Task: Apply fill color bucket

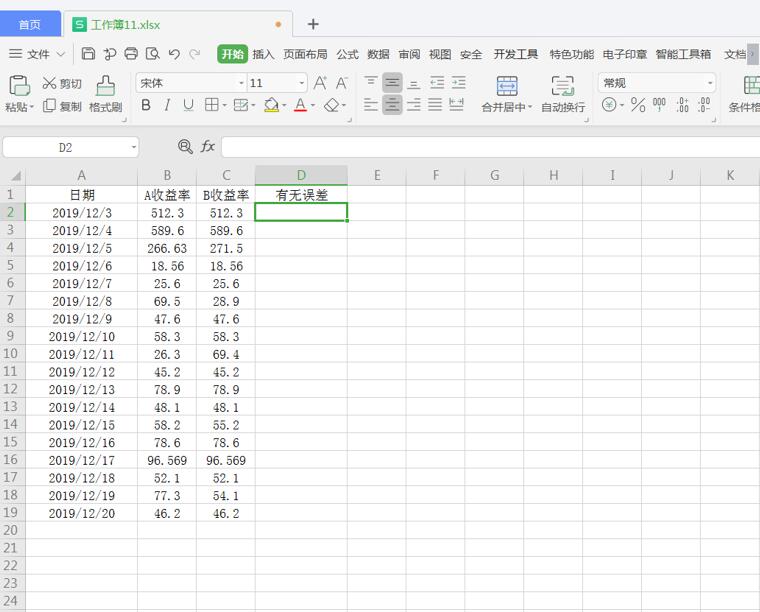Action: (271, 105)
